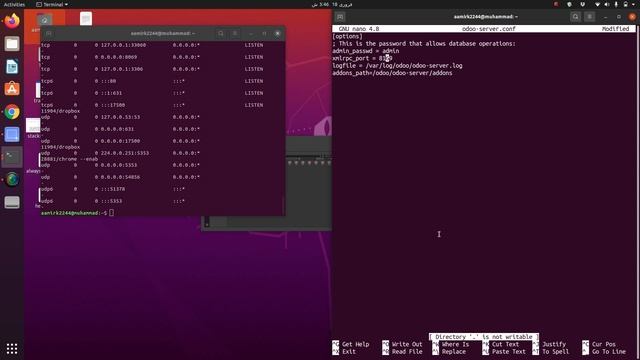Click the To Spell shortcut in nano
This screenshot has height=360, width=640.
[551, 351]
